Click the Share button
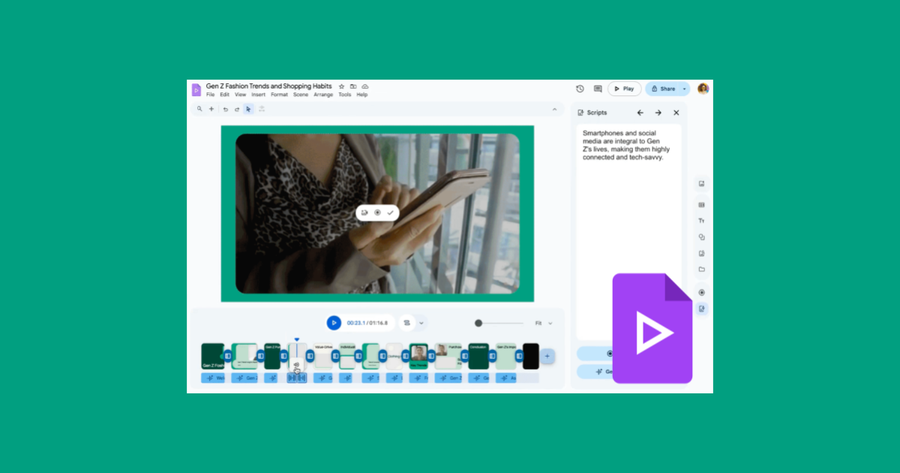The image size is (900, 473). [663, 89]
